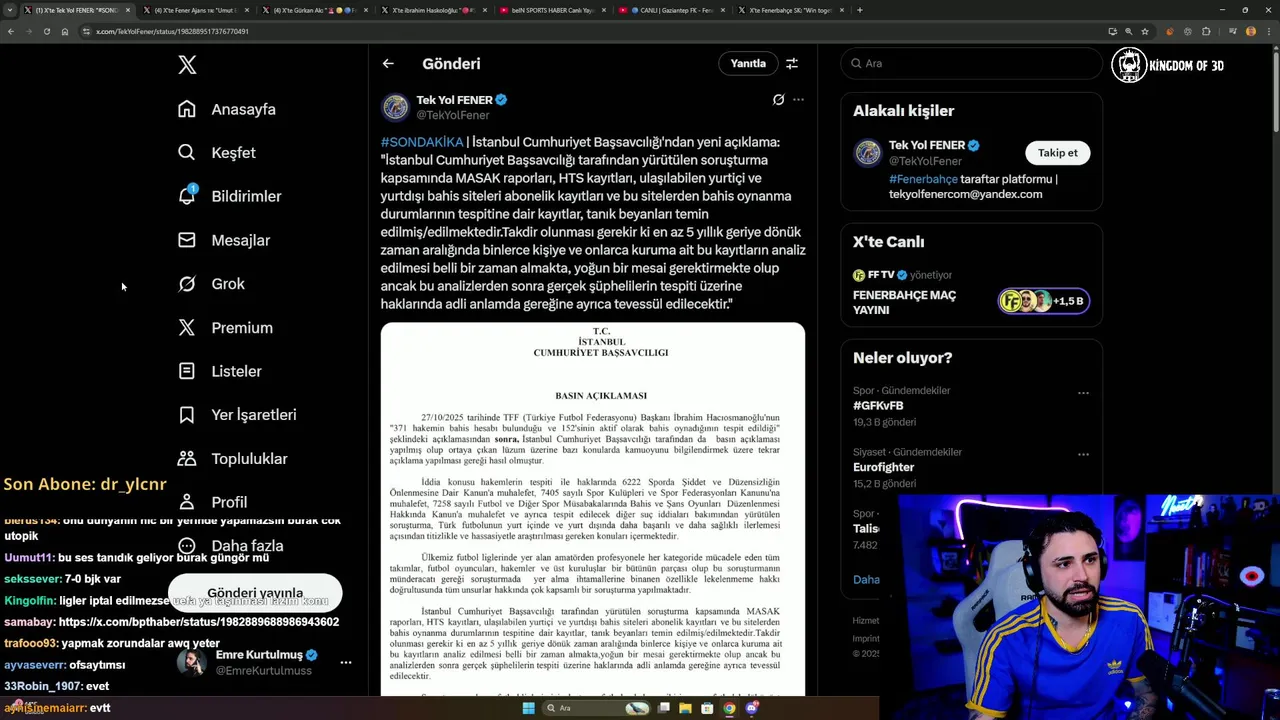Open the Eurofighter trend options
The height and width of the screenshot is (720, 1280).
(x=1083, y=454)
